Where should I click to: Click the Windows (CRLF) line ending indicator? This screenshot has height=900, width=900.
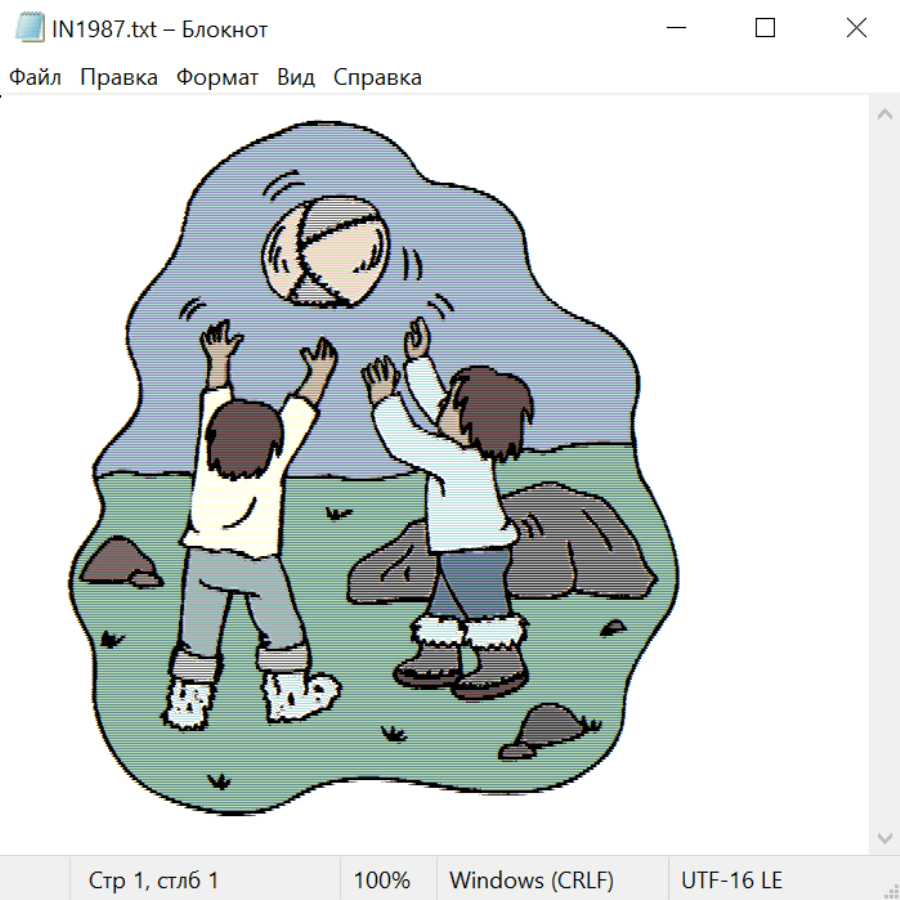(531, 881)
